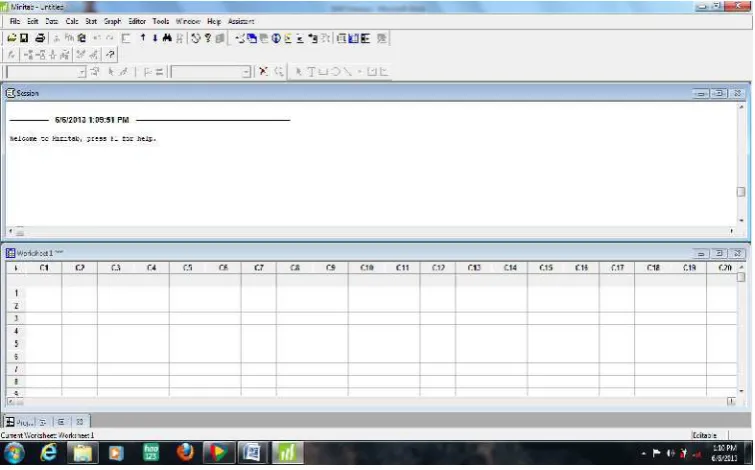Click the Close All Graphs icon
The image size is (755, 470).
[382, 38]
